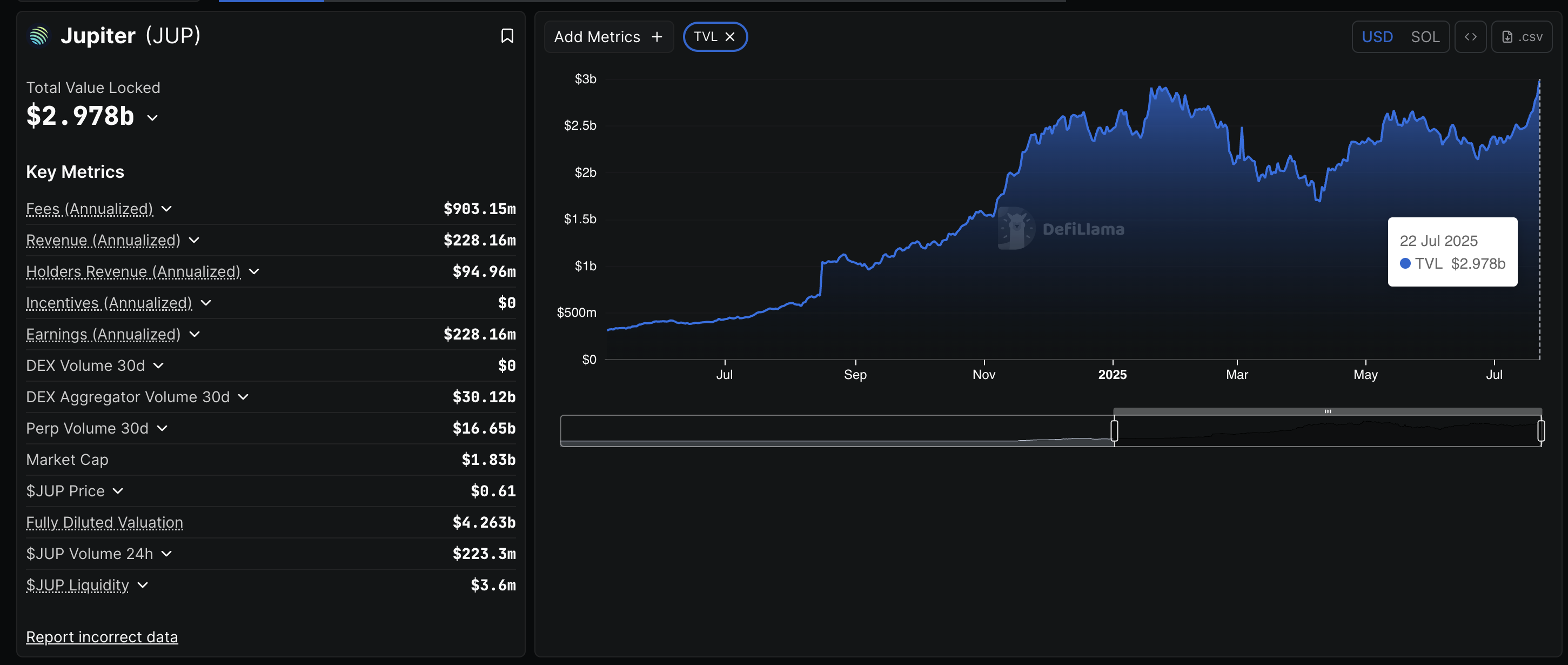Select USD as the display currency
This screenshot has width=1568, height=665.
click(x=1378, y=37)
